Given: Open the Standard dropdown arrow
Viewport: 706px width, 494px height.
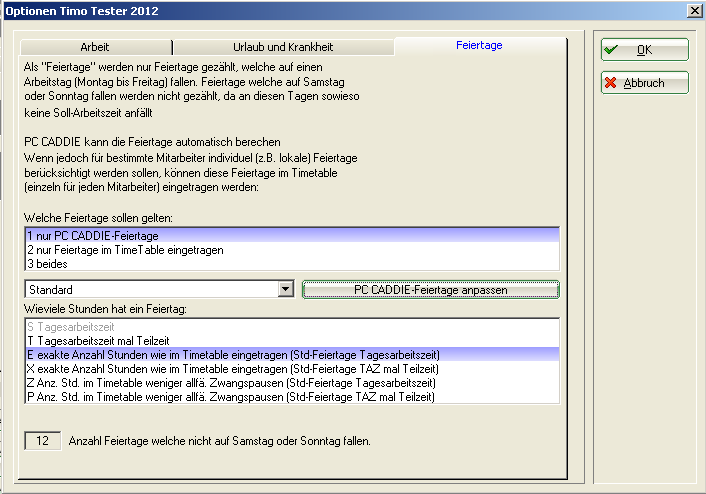Looking at the screenshot, I should 285,289.
